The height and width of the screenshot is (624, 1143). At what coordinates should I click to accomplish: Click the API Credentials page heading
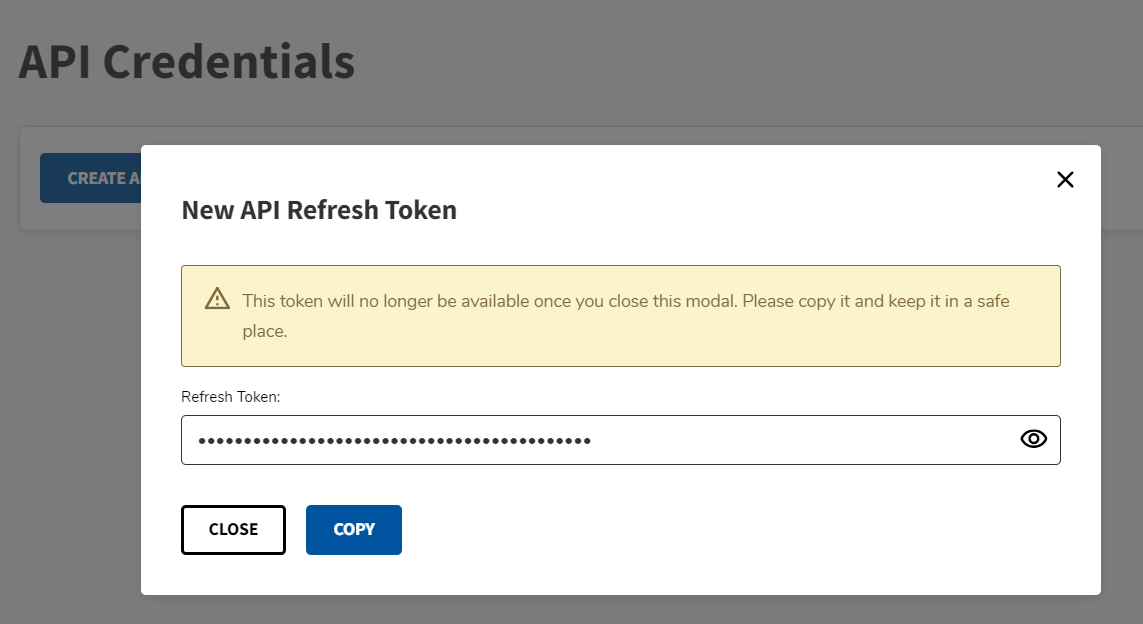pyautogui.click(x=187, y=62)
